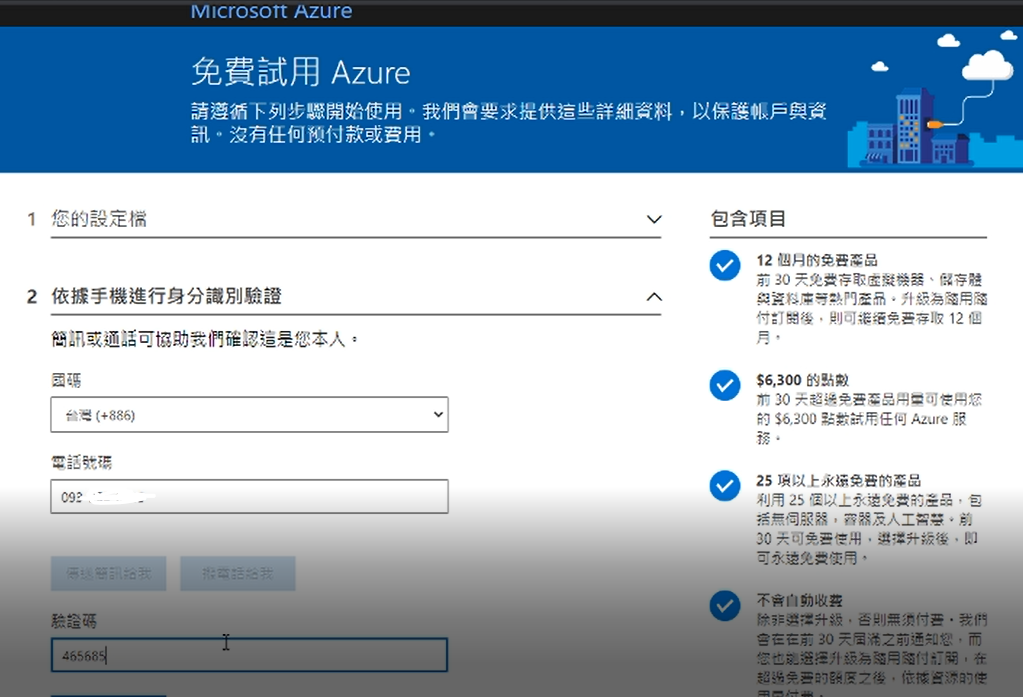The height and width of the screenshot is (697, 1023).
Task: Click the city and cloud banner illustration
Action: [x=934, y=99]
